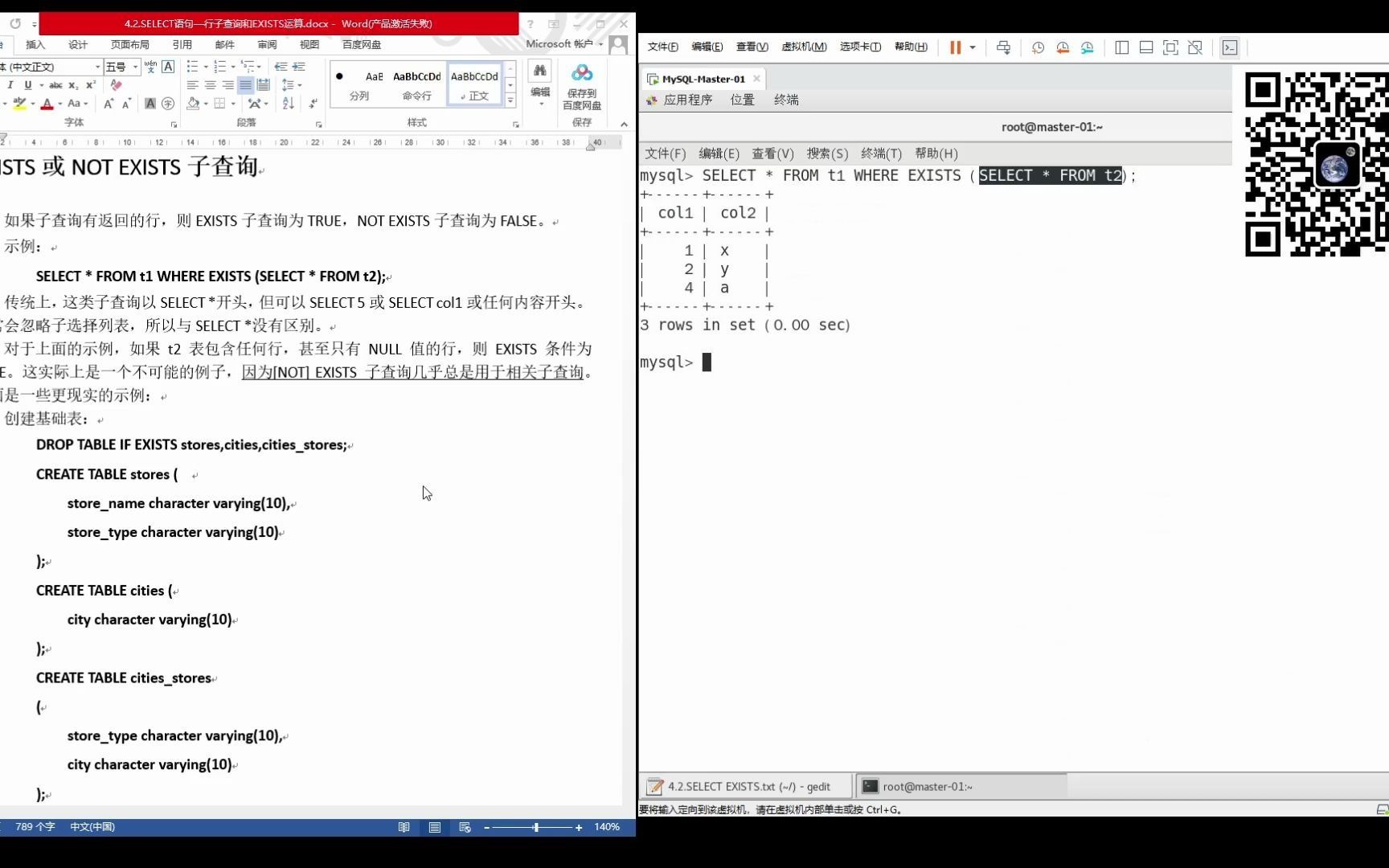Click the distributed alignment icon
The height and width of the screenshot is (868, 1389).
(264, 85)
